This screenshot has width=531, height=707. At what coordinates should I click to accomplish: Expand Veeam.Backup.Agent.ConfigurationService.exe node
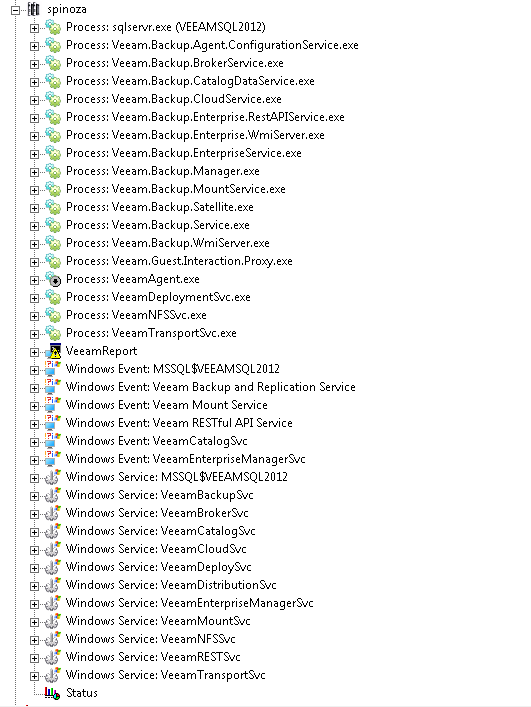pyautogui.click(x=34, y=46)
